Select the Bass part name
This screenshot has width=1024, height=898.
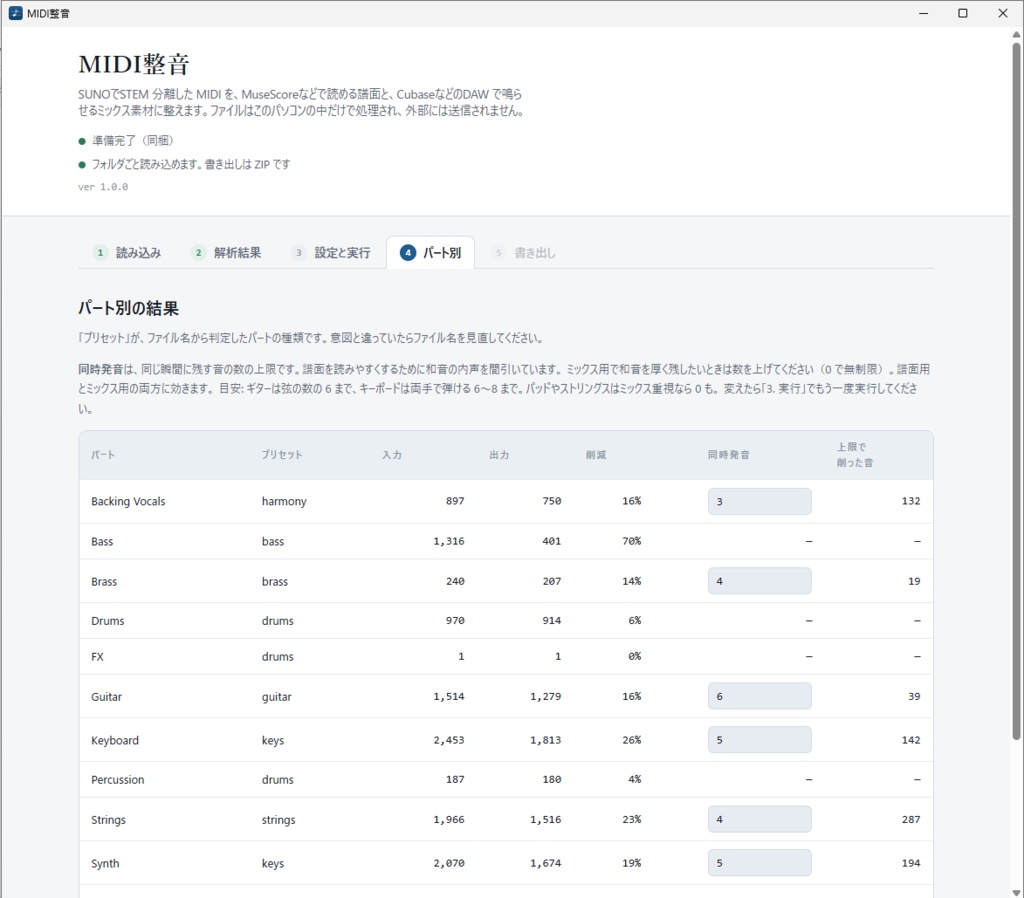click(102, 541)
